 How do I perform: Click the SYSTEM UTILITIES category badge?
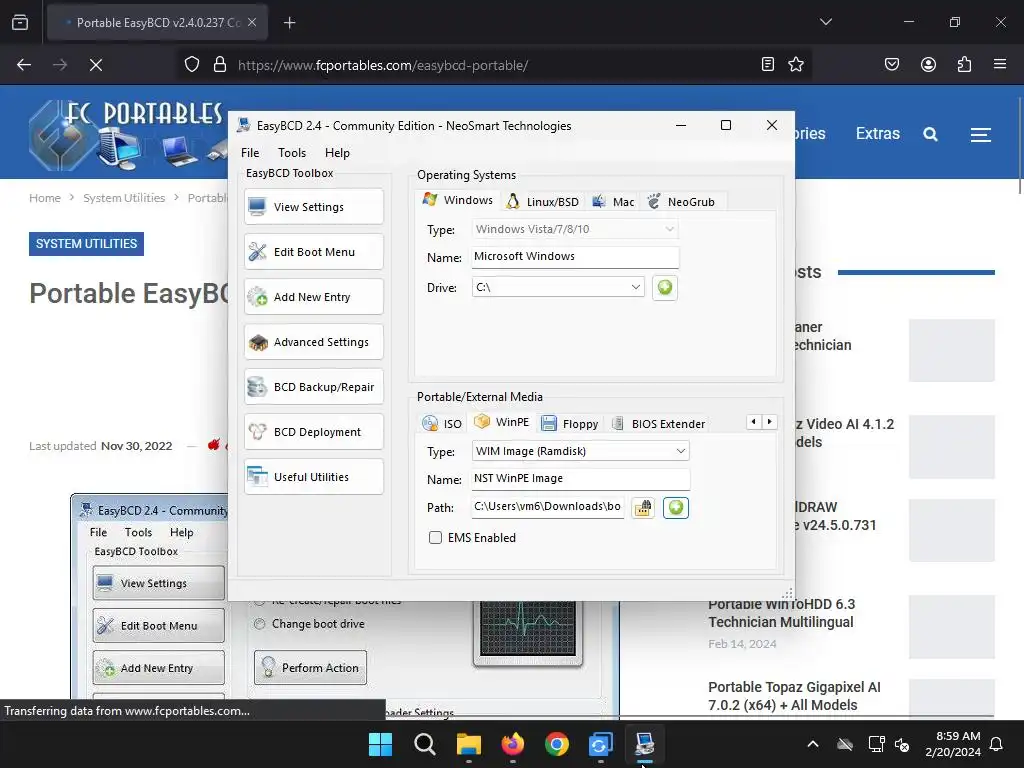(86, 244)
